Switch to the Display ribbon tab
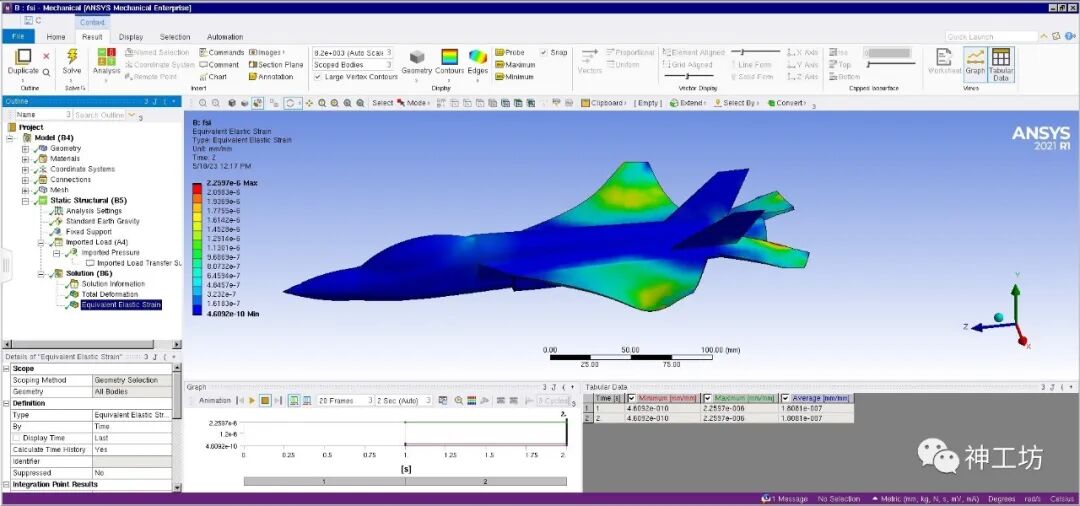 131,37
